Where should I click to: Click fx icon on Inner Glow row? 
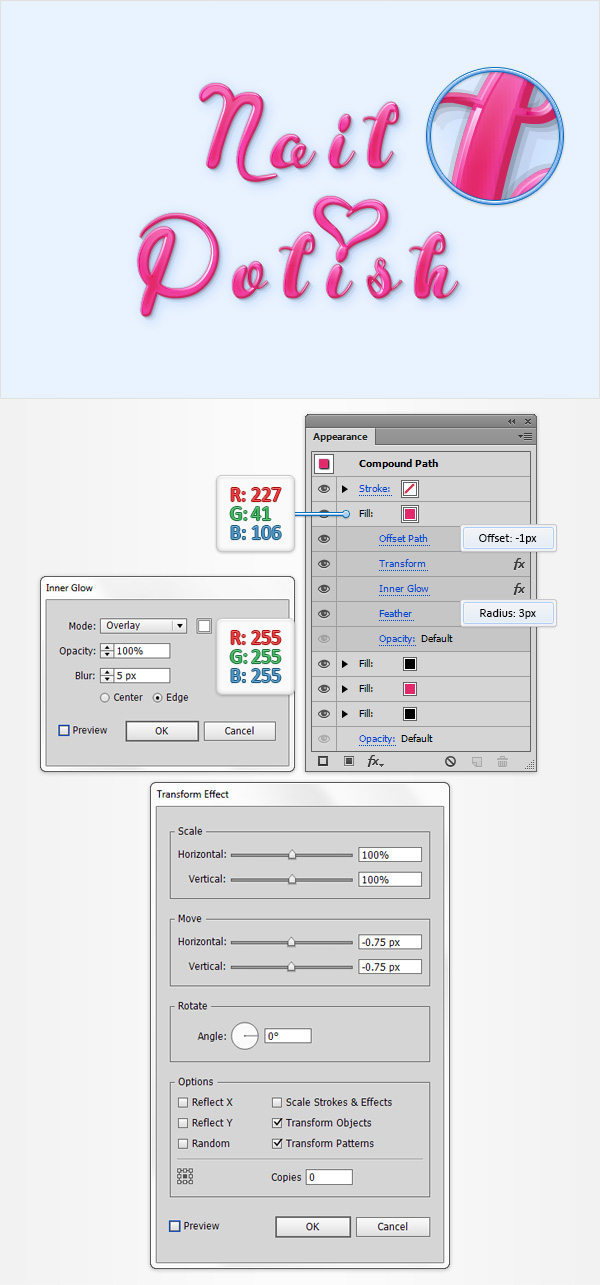point(519,589)
